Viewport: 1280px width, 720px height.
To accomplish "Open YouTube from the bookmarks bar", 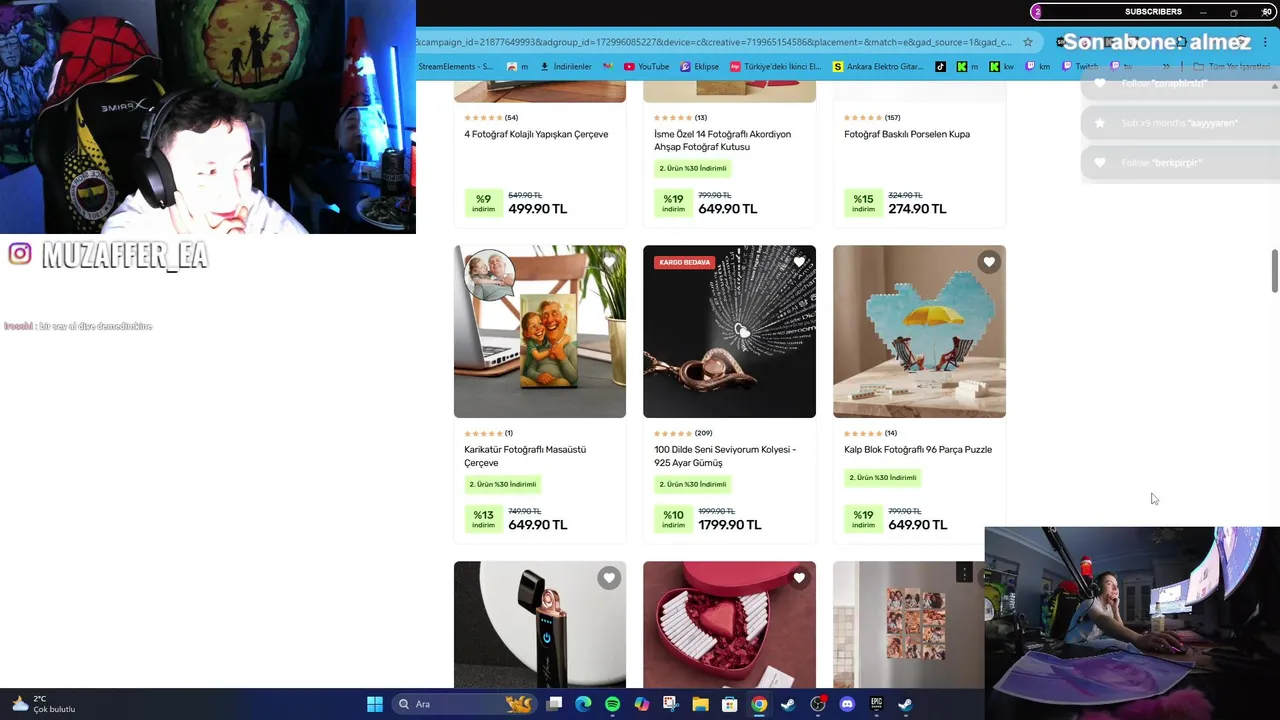I will click(x=646, y=67).
